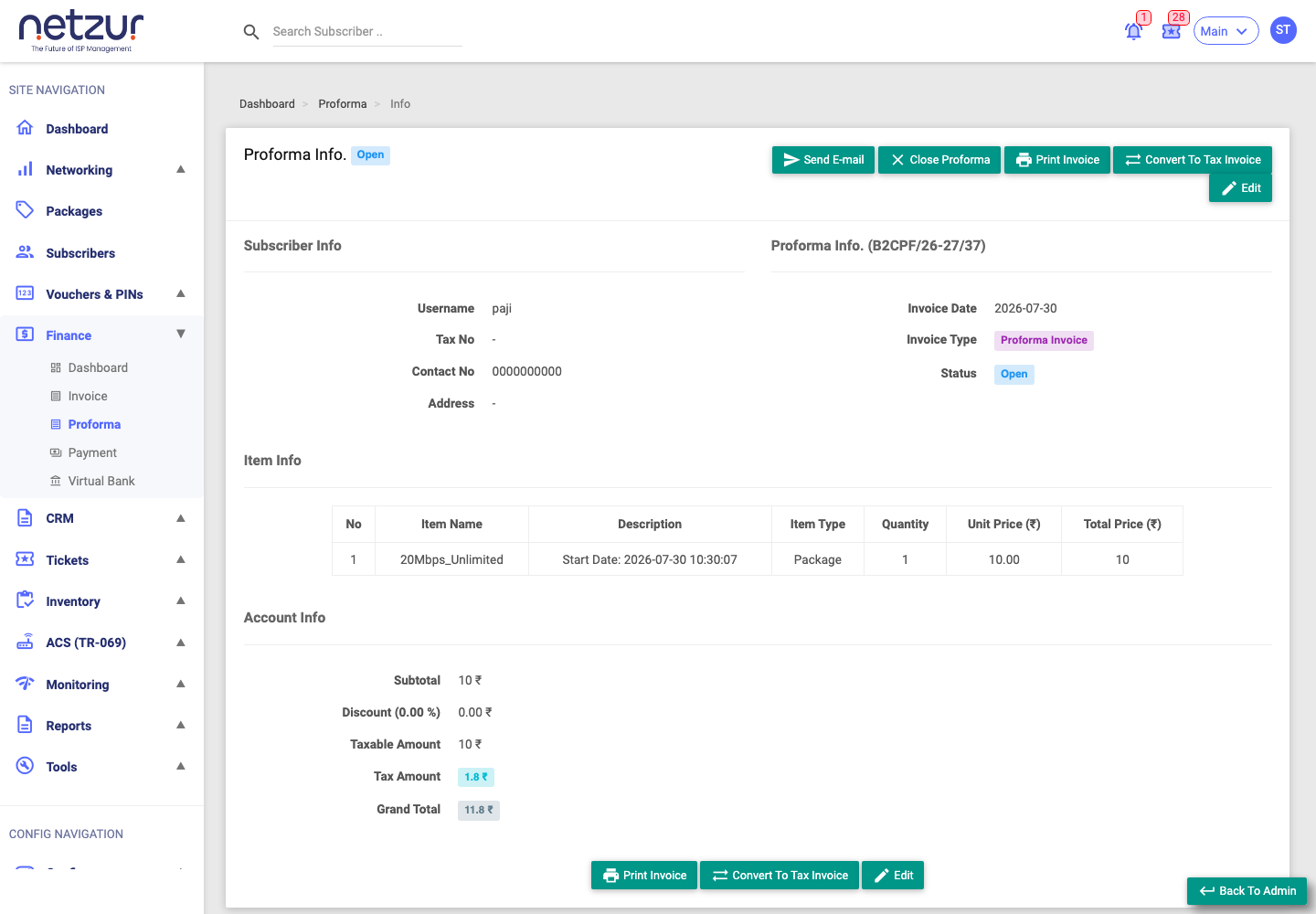The height and width of the screenshot is (914, 1316).
Task: Click top Print Invoice button
Action: [x=1057, y=160]
